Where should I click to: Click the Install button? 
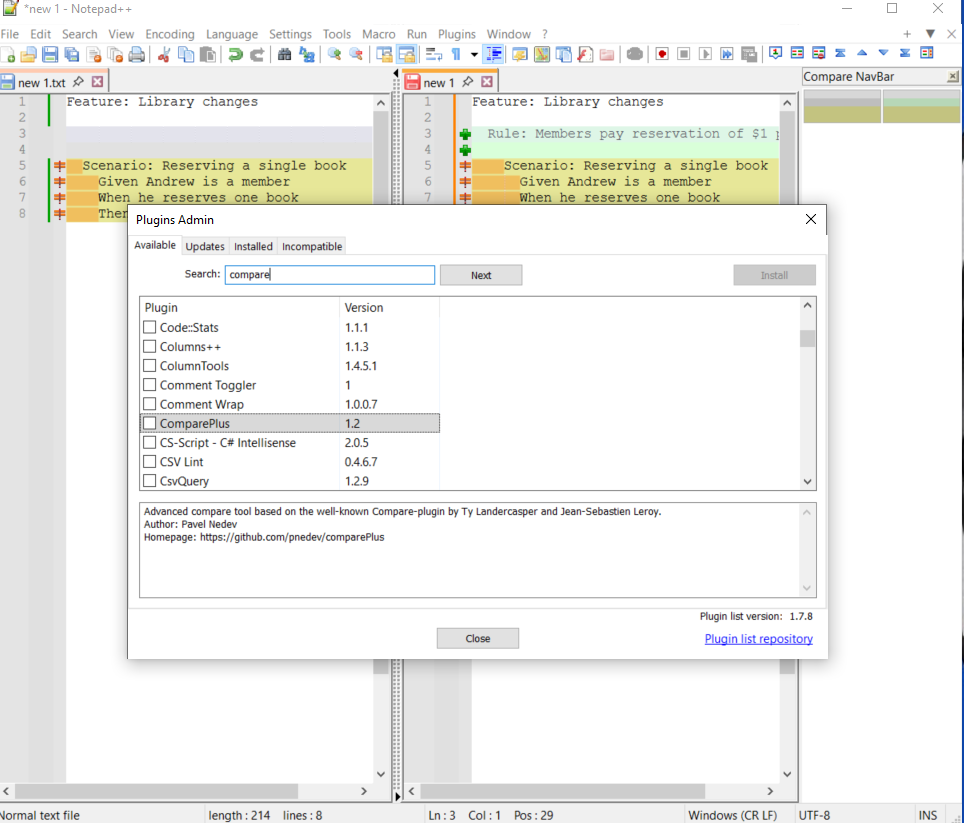774,275
